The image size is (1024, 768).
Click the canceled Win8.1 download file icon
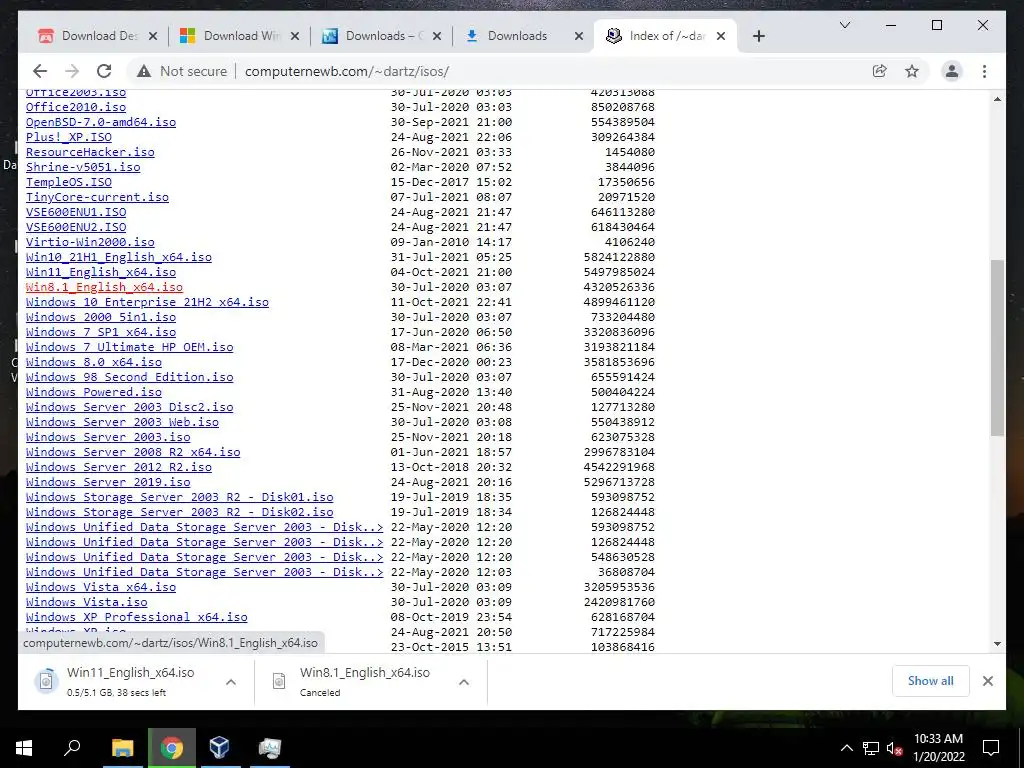279,681
